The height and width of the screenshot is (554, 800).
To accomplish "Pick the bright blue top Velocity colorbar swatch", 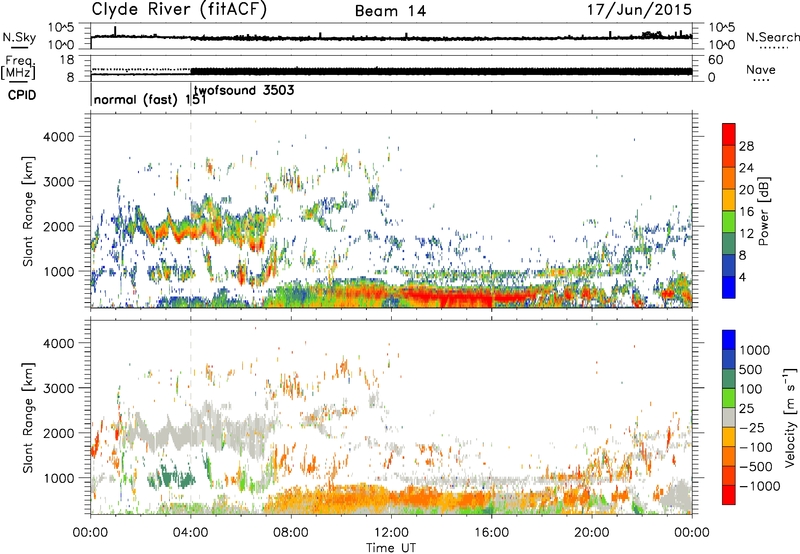I will click(729, 340).
